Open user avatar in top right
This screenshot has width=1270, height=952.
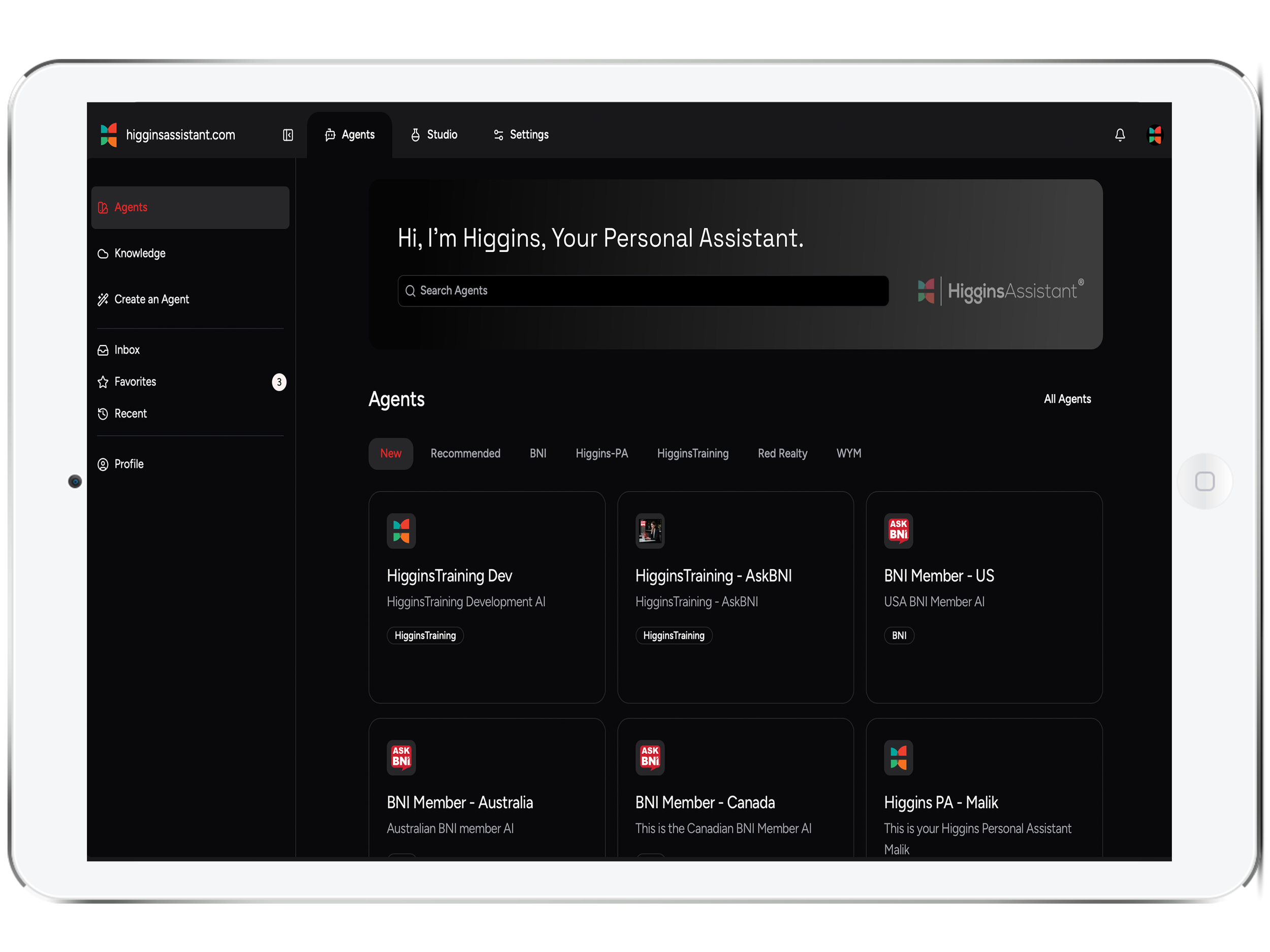click(x=1155, y=135)
